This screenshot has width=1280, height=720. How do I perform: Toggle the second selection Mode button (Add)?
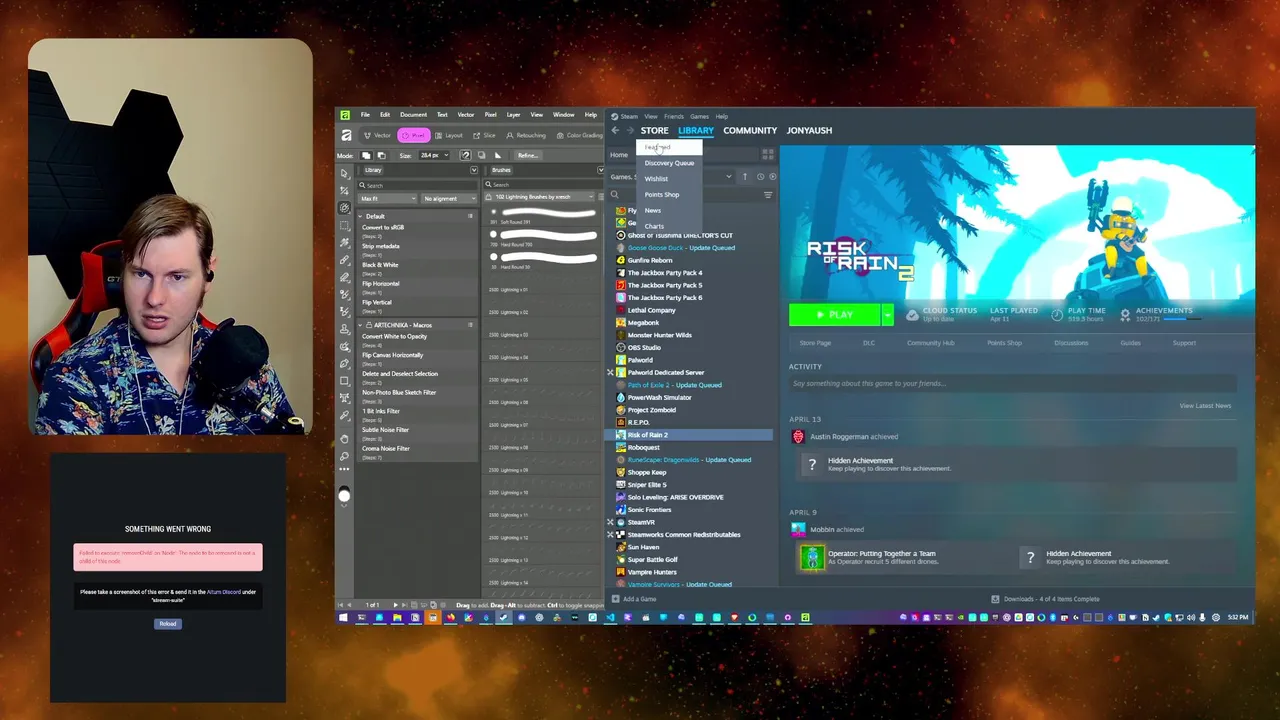[381, 155]
